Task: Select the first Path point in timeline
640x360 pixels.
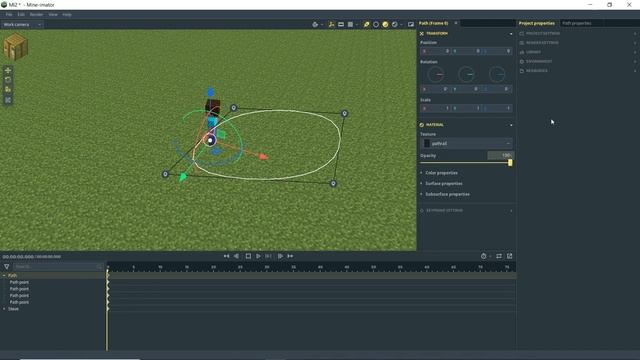Action: (x=19, y=282)
